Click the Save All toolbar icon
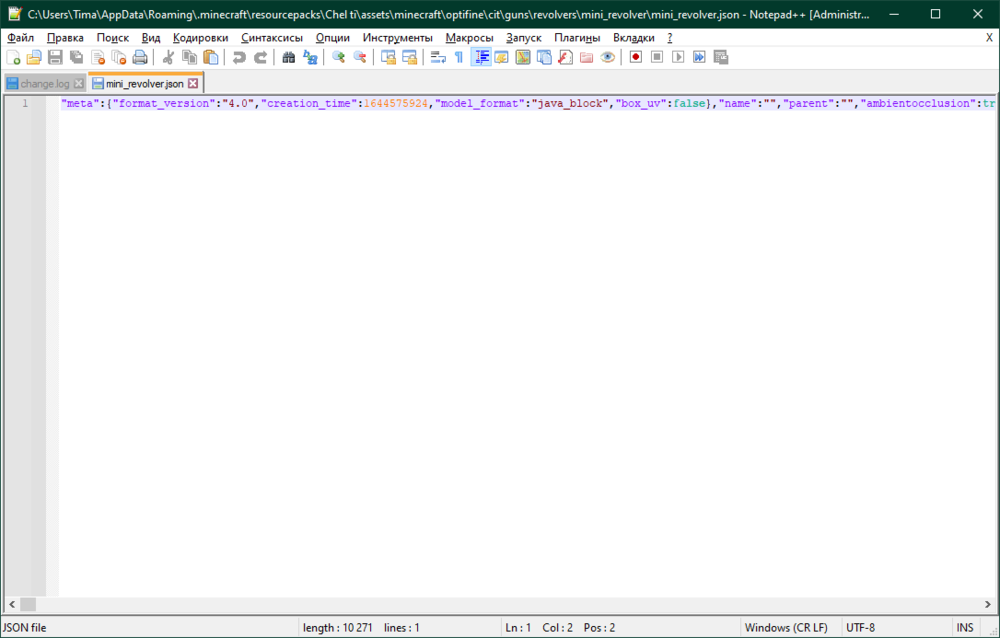The width and height of the screenshot is (1000, 638). click(x=77, y=57)
